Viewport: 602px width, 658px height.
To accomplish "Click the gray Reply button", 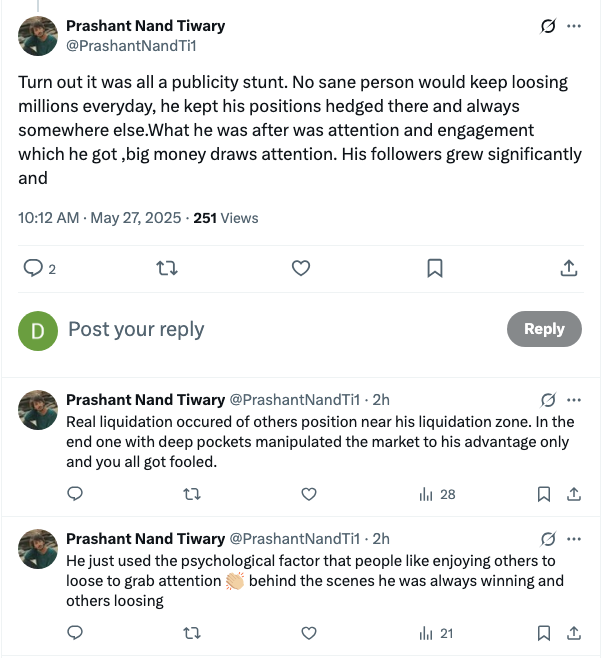I will (544, 329).
